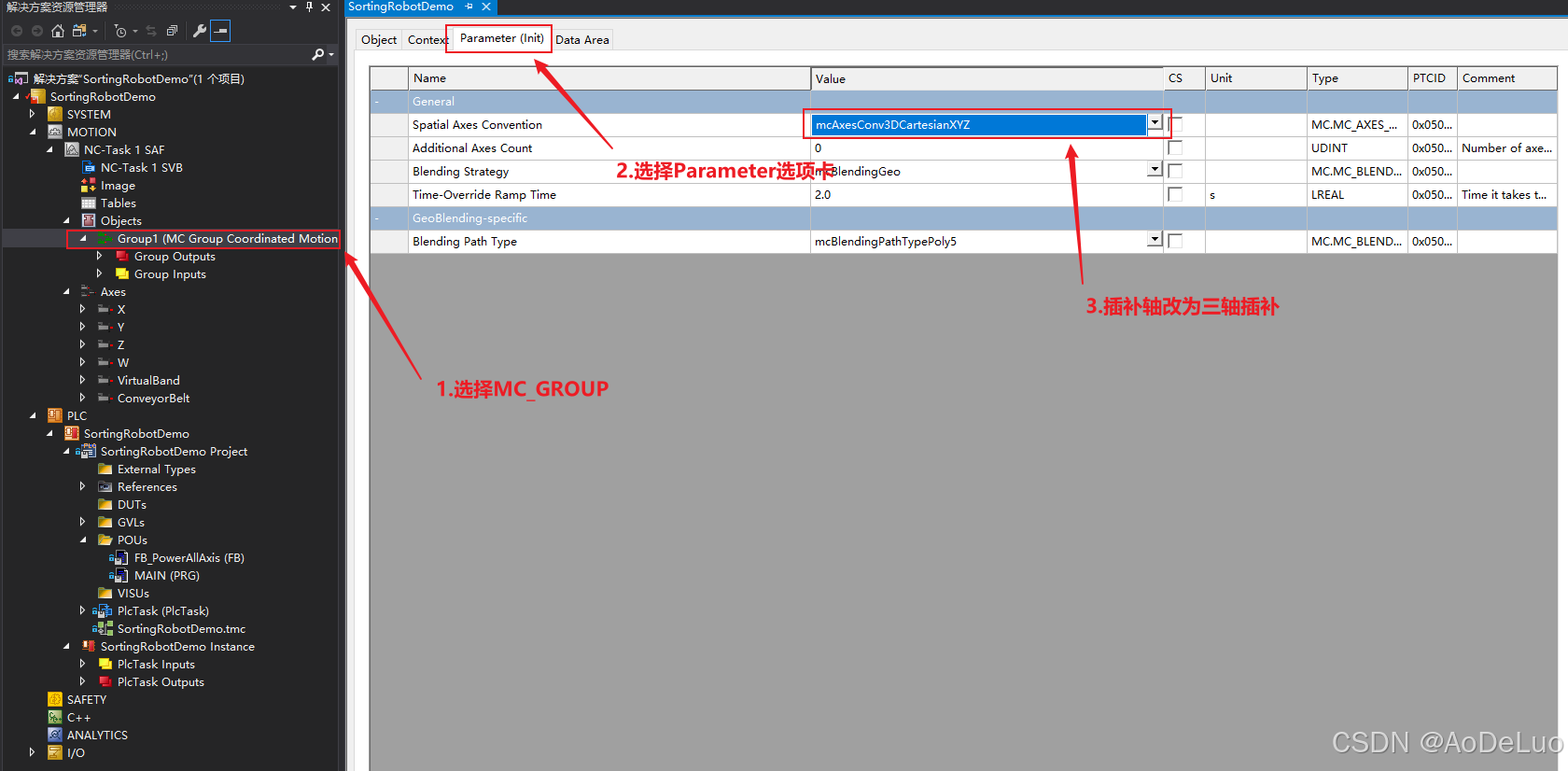Click the switch views folder icon
The width and height of the screenshot is (1568, 771).
pos(79,31)
